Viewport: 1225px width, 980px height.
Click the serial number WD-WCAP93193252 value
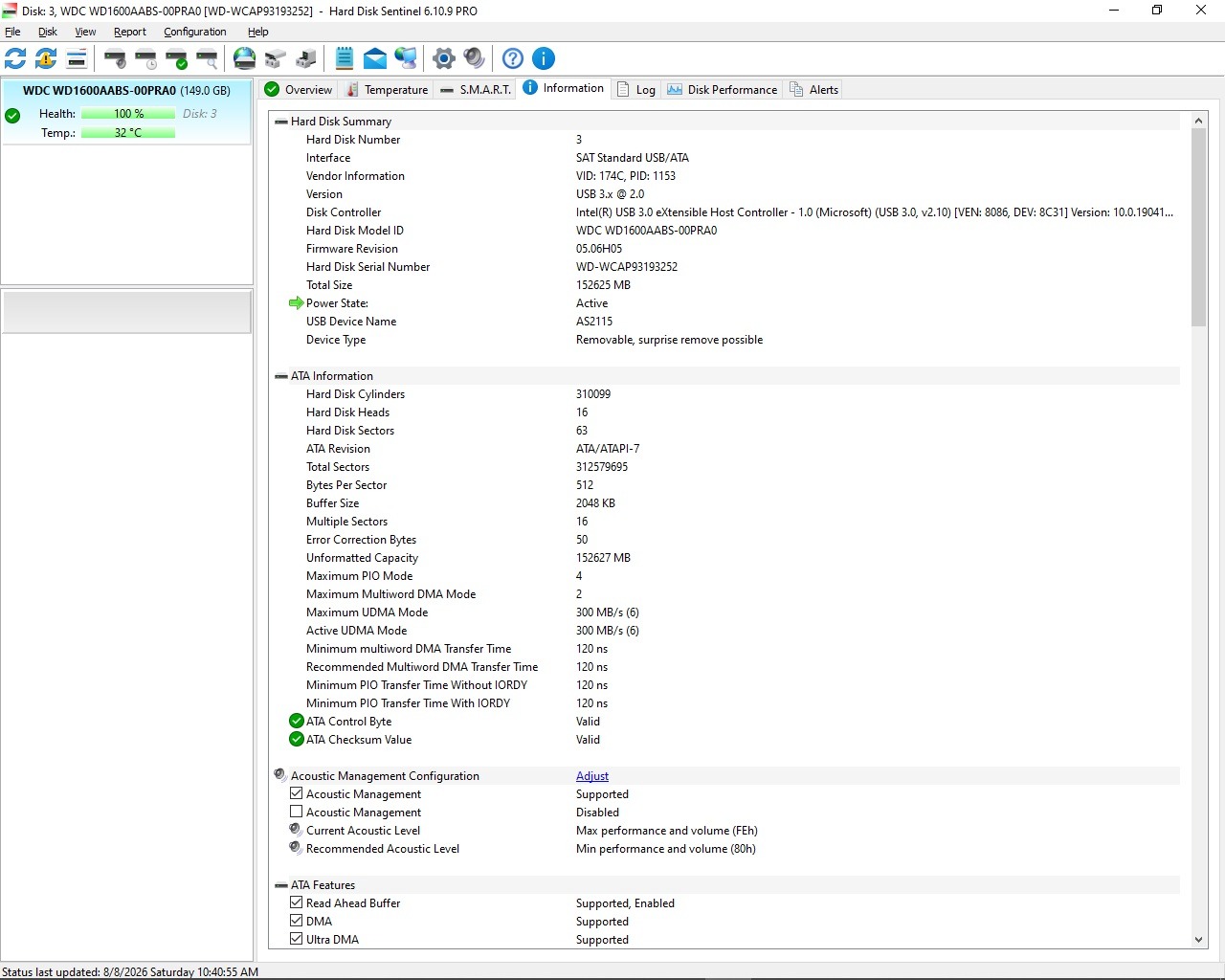(627, 267)
